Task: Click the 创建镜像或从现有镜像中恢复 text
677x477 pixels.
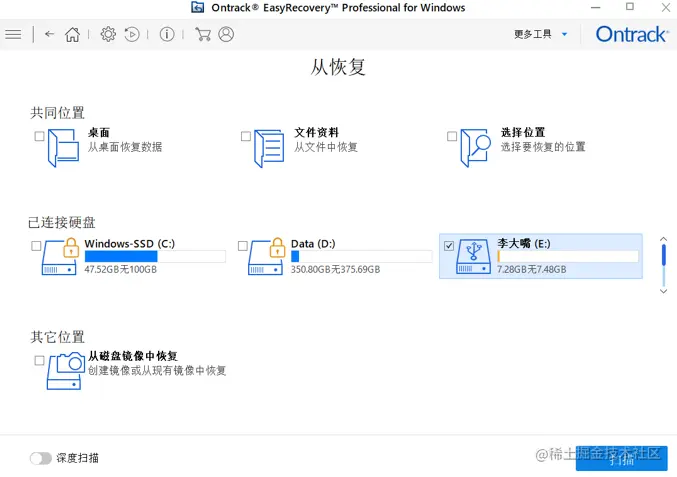Action: (x=157, y=371)
